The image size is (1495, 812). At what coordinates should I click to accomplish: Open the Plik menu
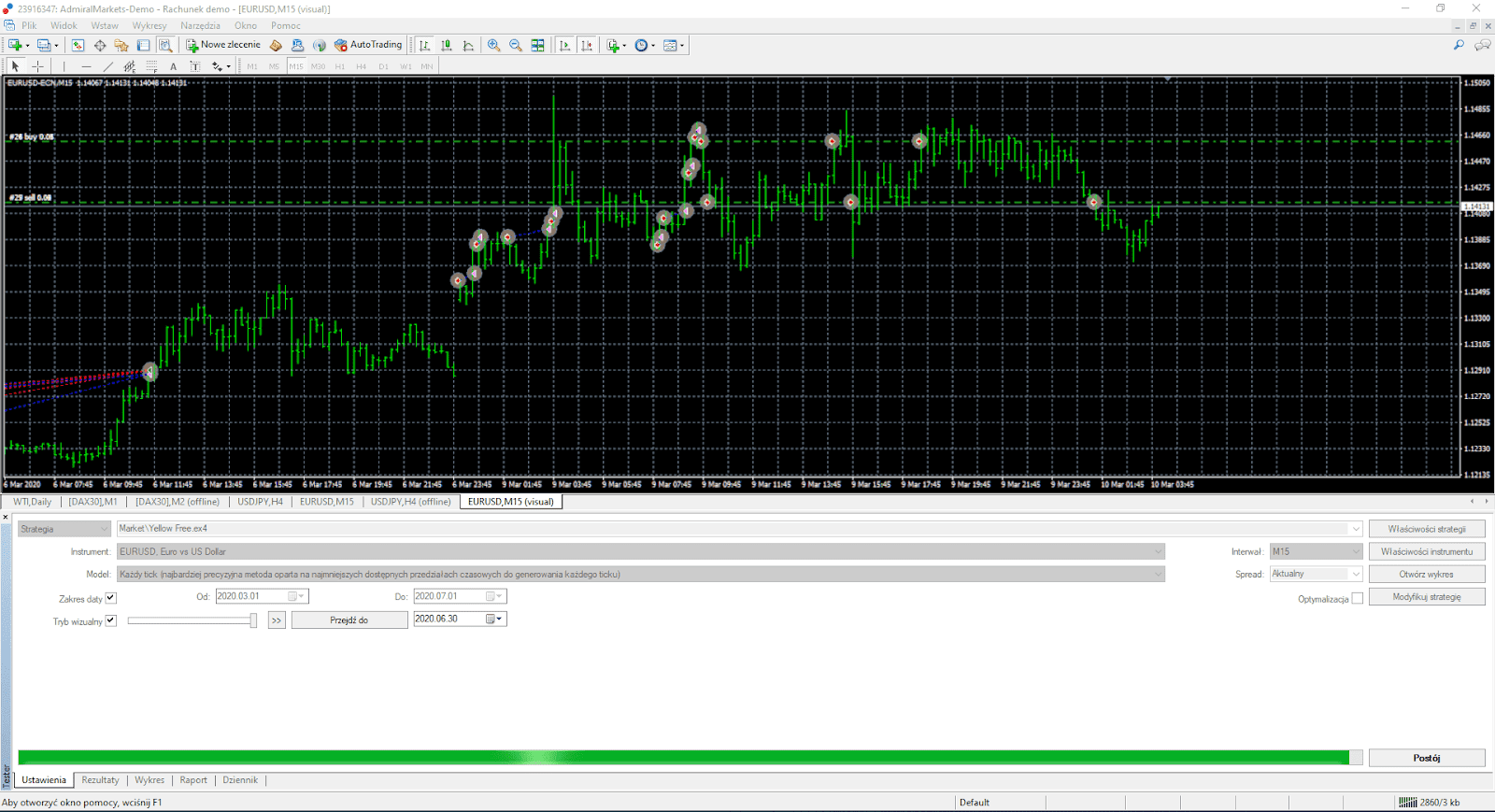[x=30, y=25]
